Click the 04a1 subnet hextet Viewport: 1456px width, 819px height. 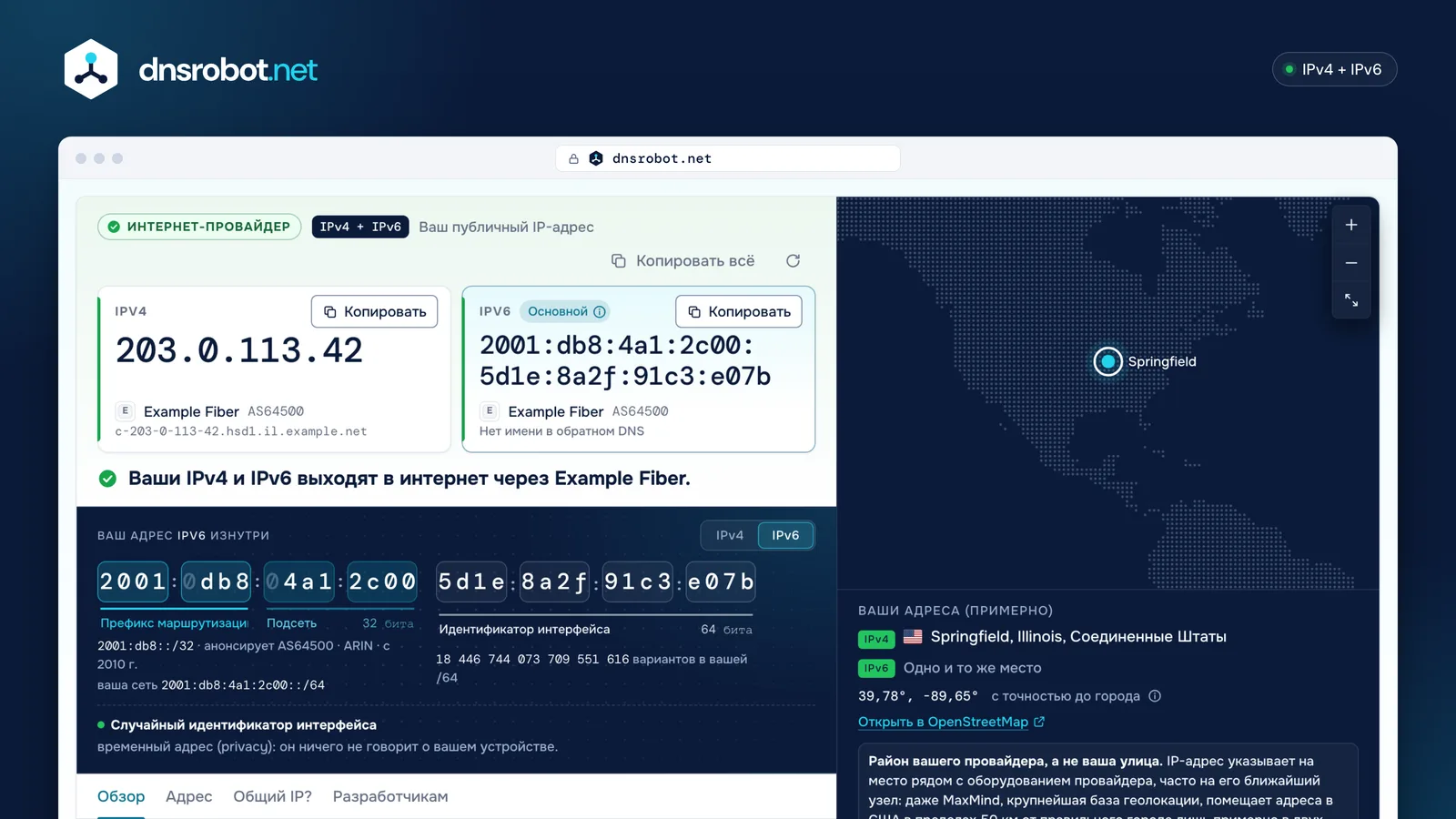pyautogui.click(x=299, y=581)
